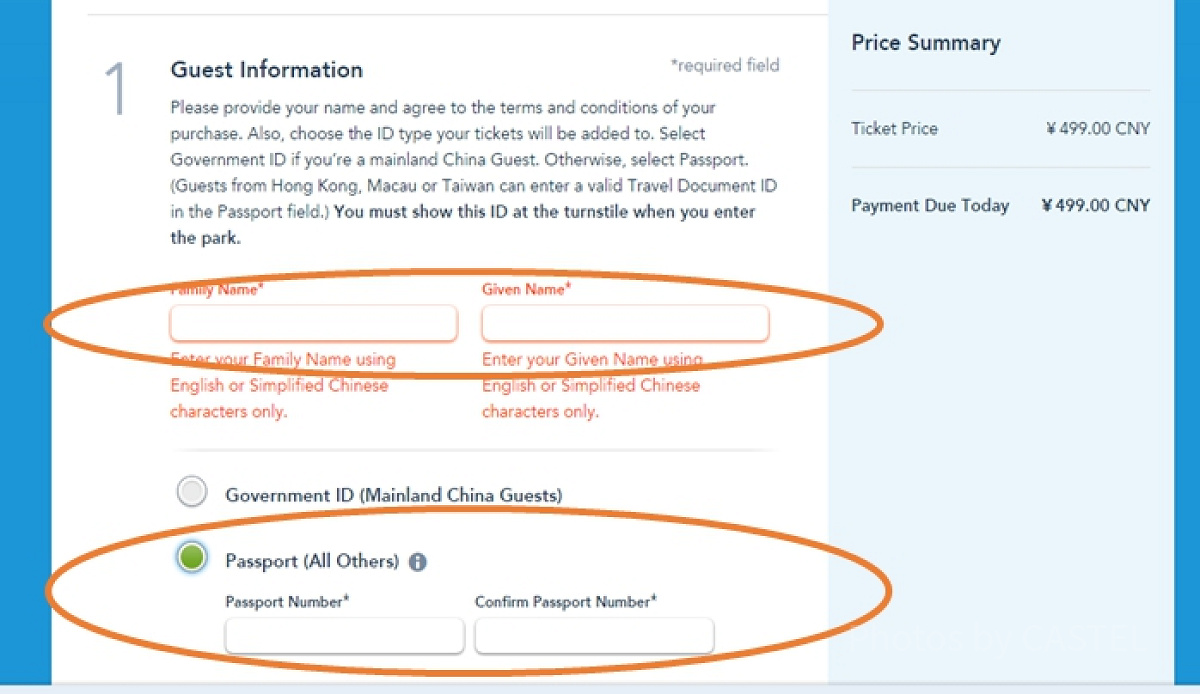1200x694 pixels.
Task: Click the Payment Due Today label
Action: pos(930,206)
